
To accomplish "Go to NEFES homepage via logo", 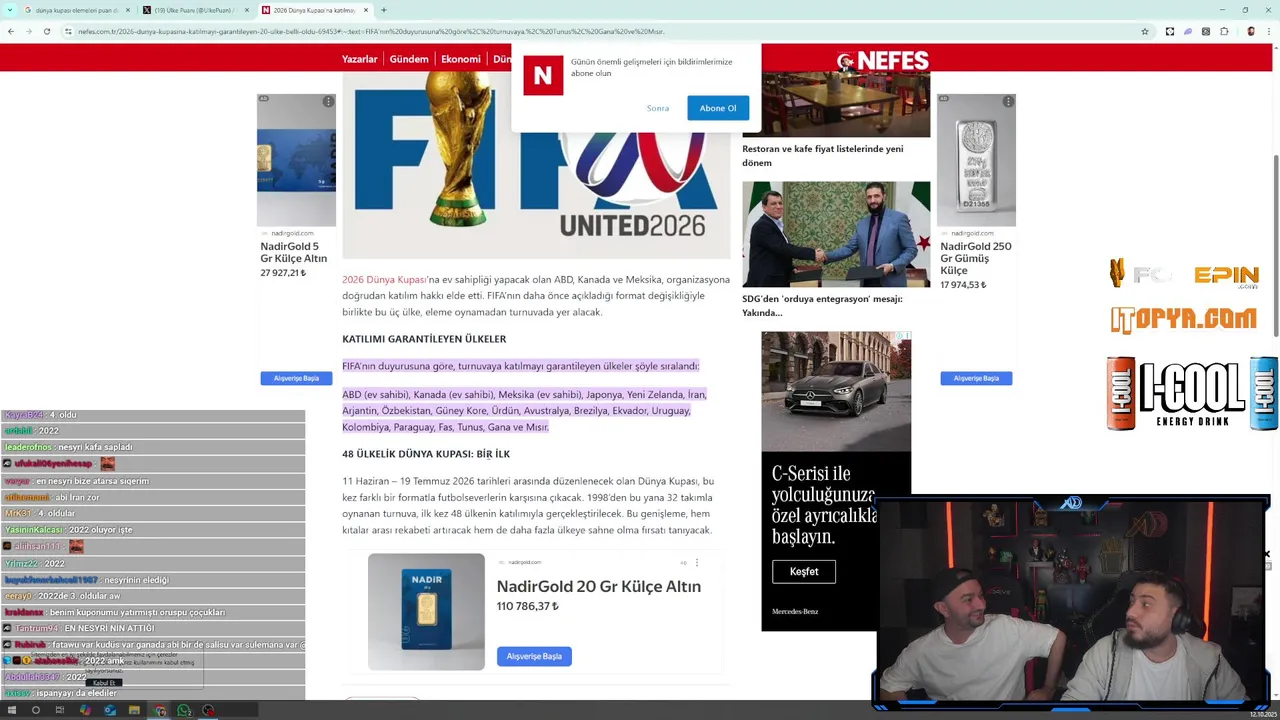I will (883, 61).
